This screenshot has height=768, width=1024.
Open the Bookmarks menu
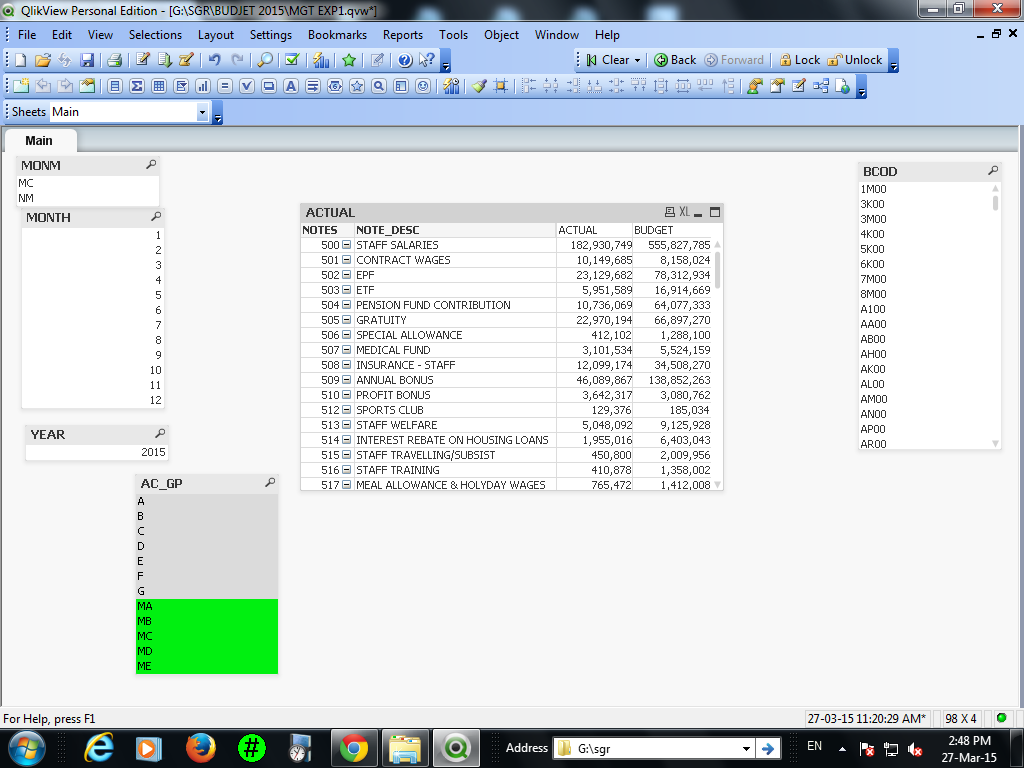pos(337,35)
